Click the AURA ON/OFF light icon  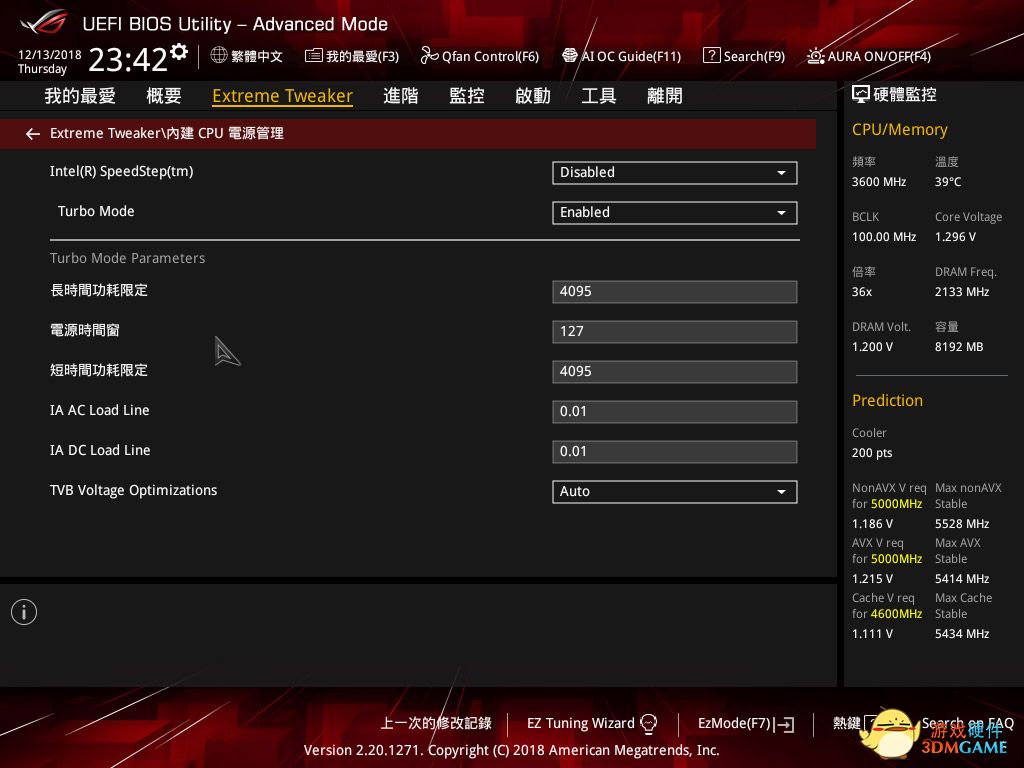point(816,56)
